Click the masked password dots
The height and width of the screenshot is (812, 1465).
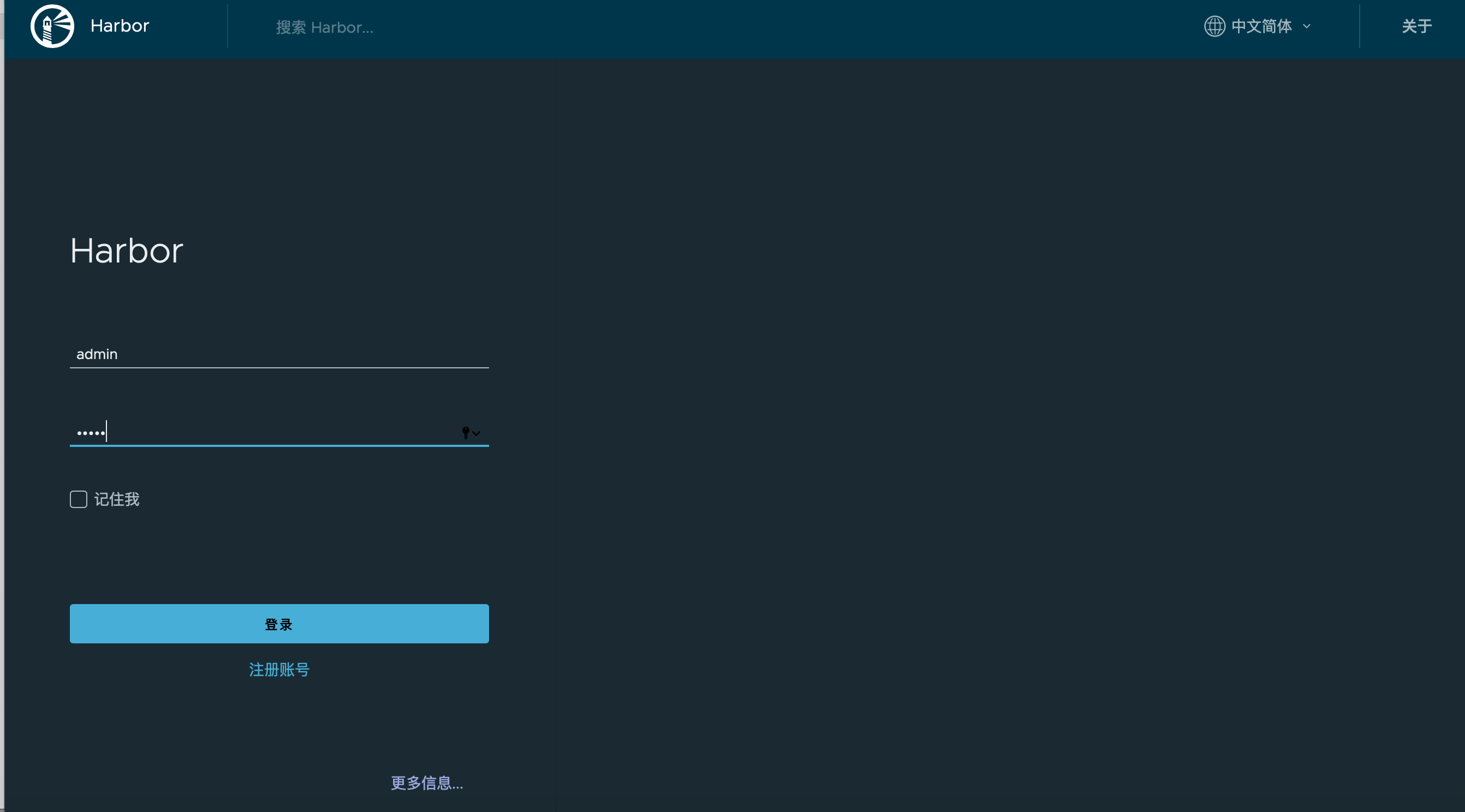click(91, 433)
